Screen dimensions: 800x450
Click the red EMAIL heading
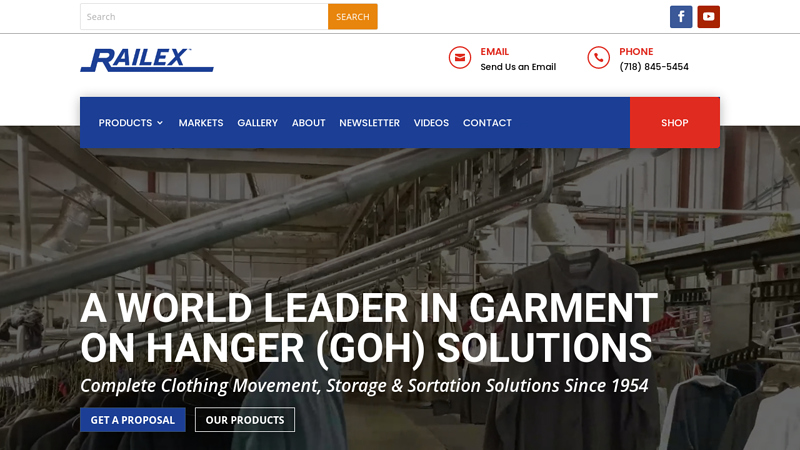coord(494,52)
